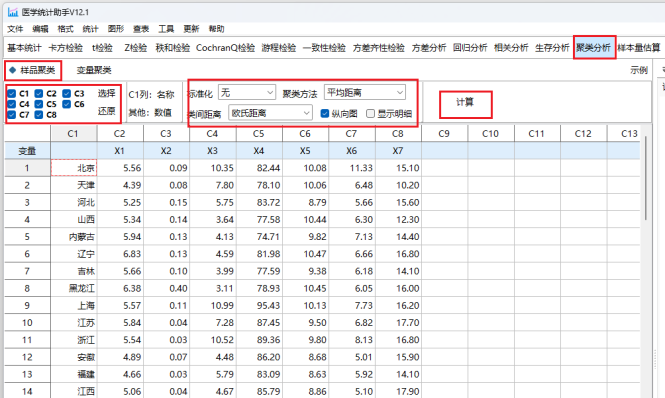Select the cell containing 北京
This screenshot has height=398, width=665.
(74, 168)
